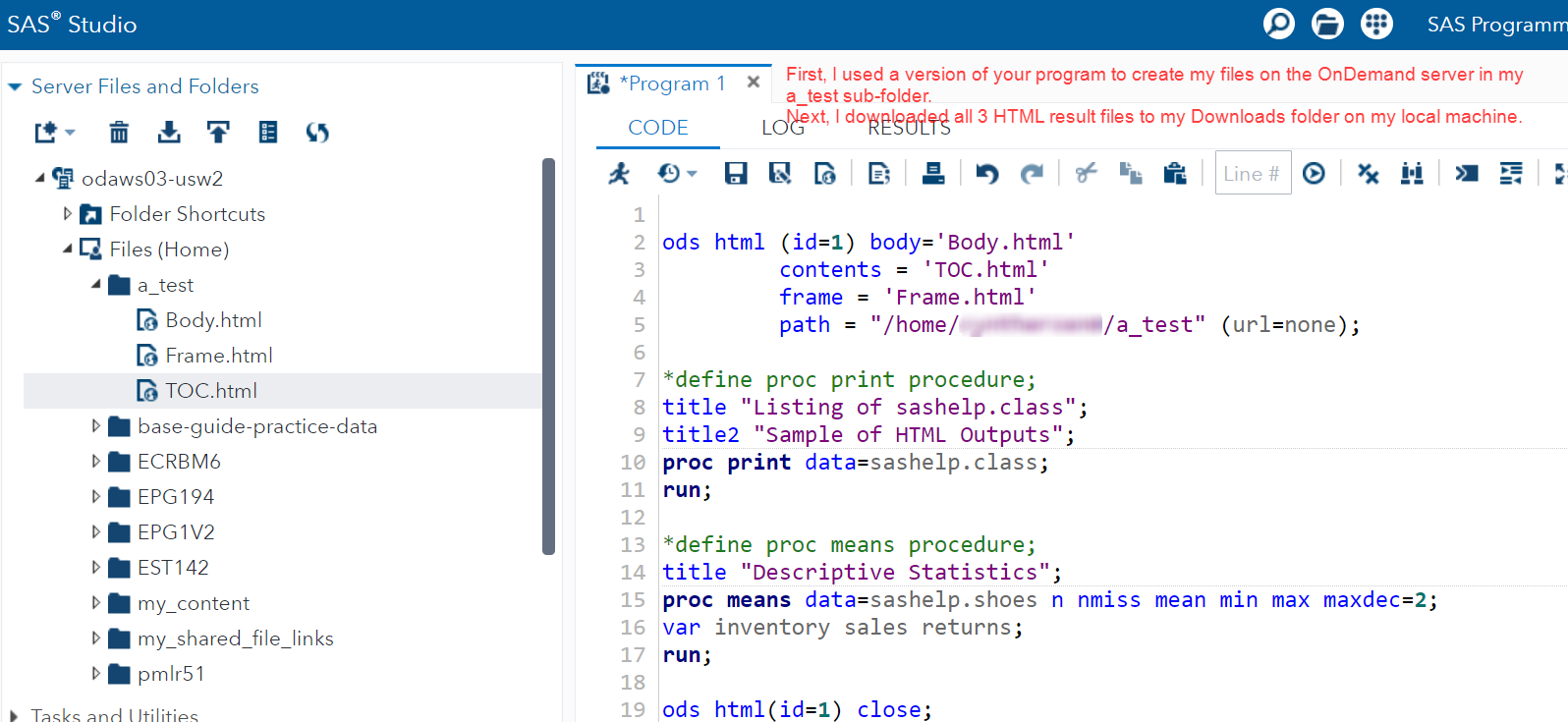Click the navigation pane vertical scrollbar
The width and height of the screenshot is (1568, 722).
[548, 356]
